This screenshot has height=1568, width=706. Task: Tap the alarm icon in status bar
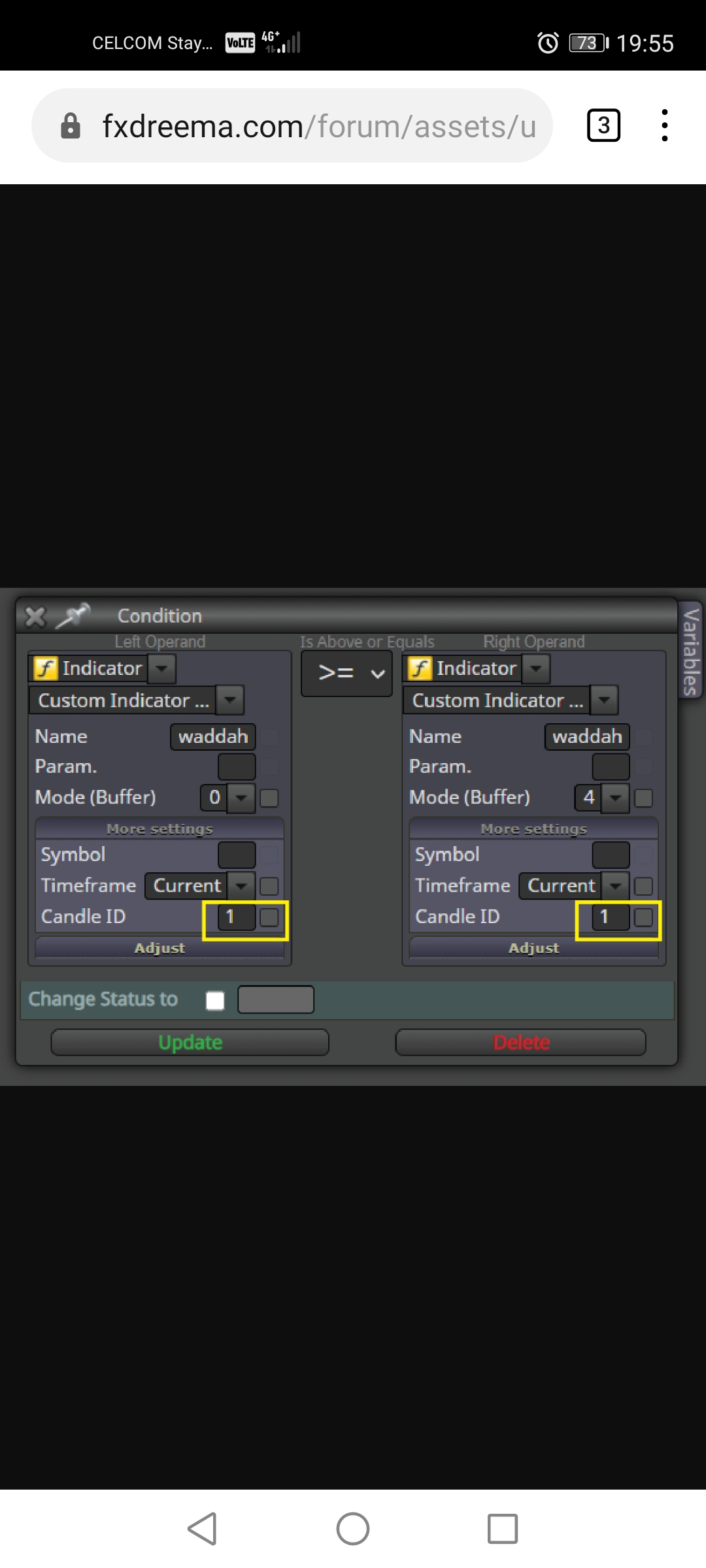(548, 43)
